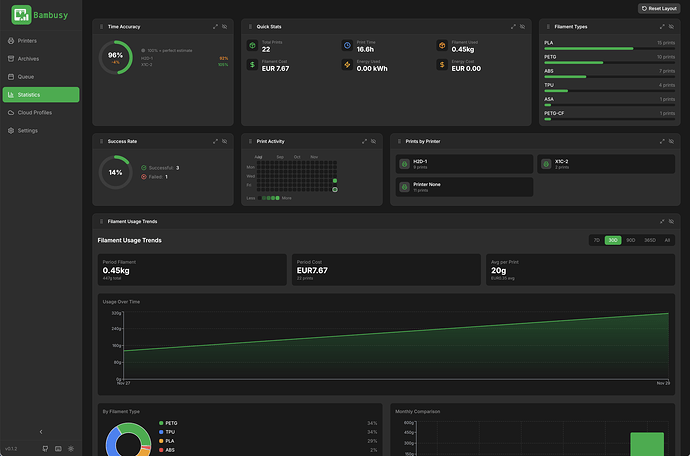Click the Reset Layout button
The width and height of the screenshot is (690, 456).
tap(659, 8)
